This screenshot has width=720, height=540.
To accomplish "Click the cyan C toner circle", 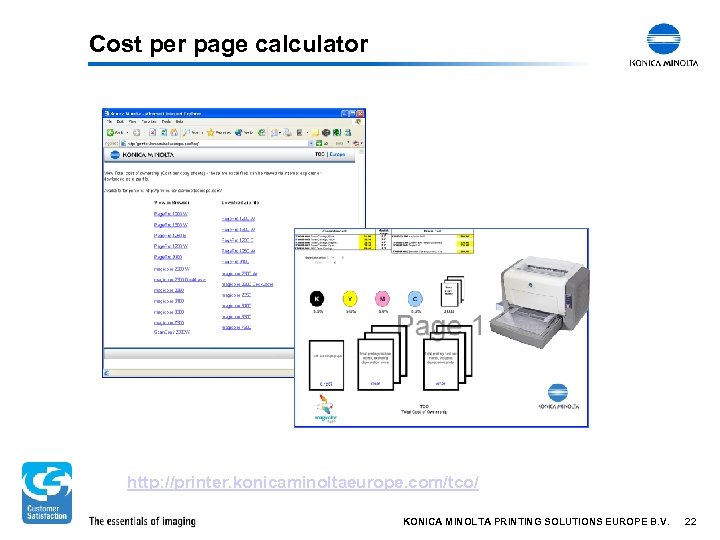I will [415, 299].
